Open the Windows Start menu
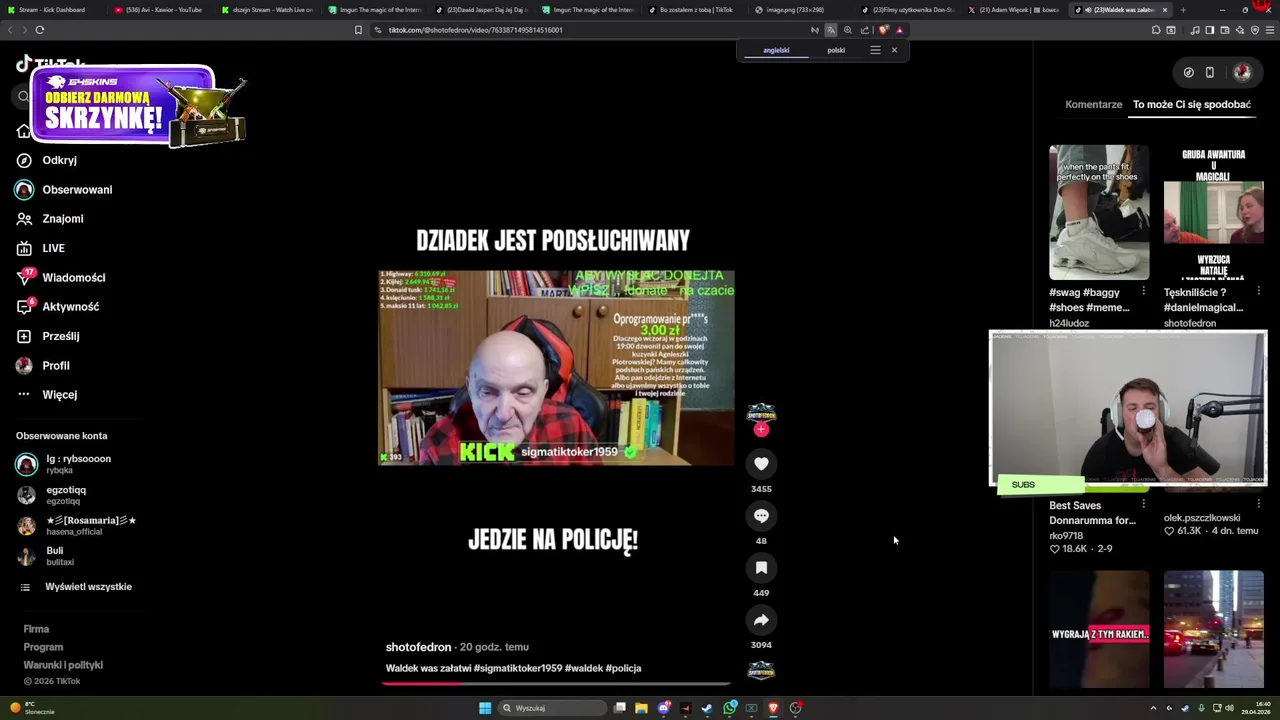Viewport: 1280px width, 720px height. click(485, 708)
